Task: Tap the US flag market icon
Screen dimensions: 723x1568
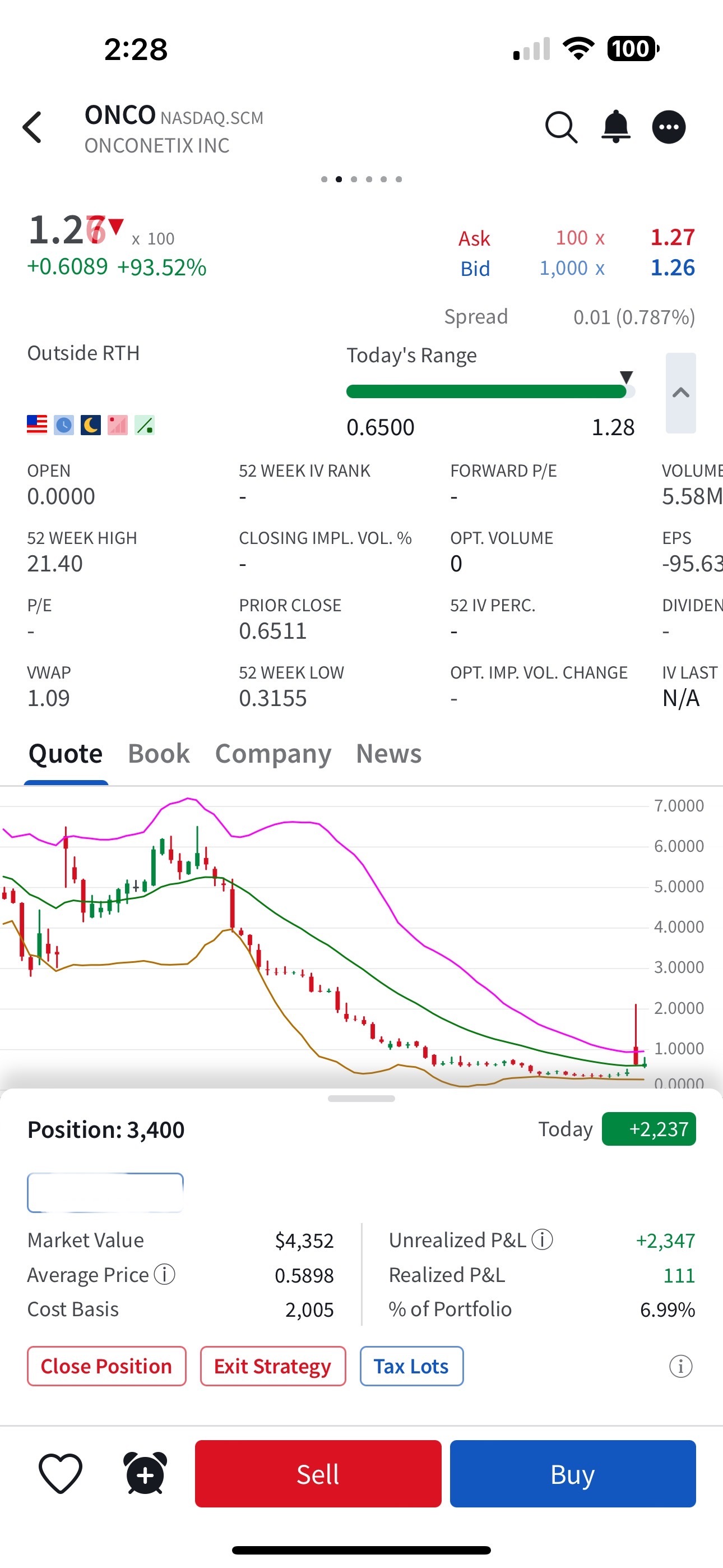Action: 37,425
